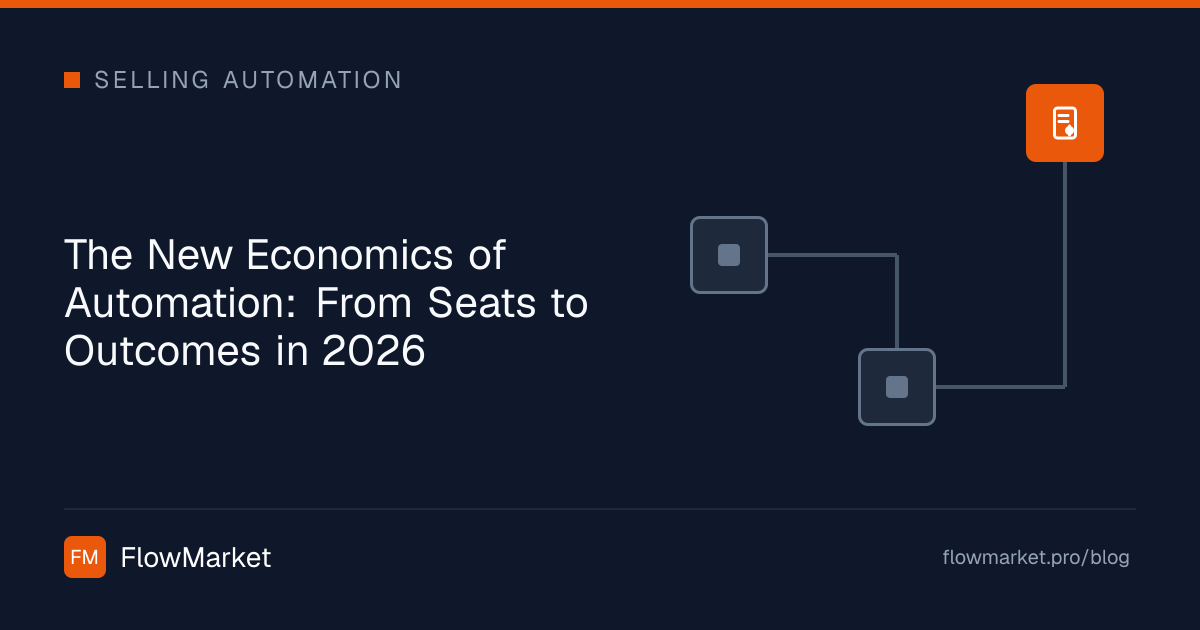Click horizontal connector leaving the upper node
The width and height of the screenshot is (1200, 630).
(832, 255)
